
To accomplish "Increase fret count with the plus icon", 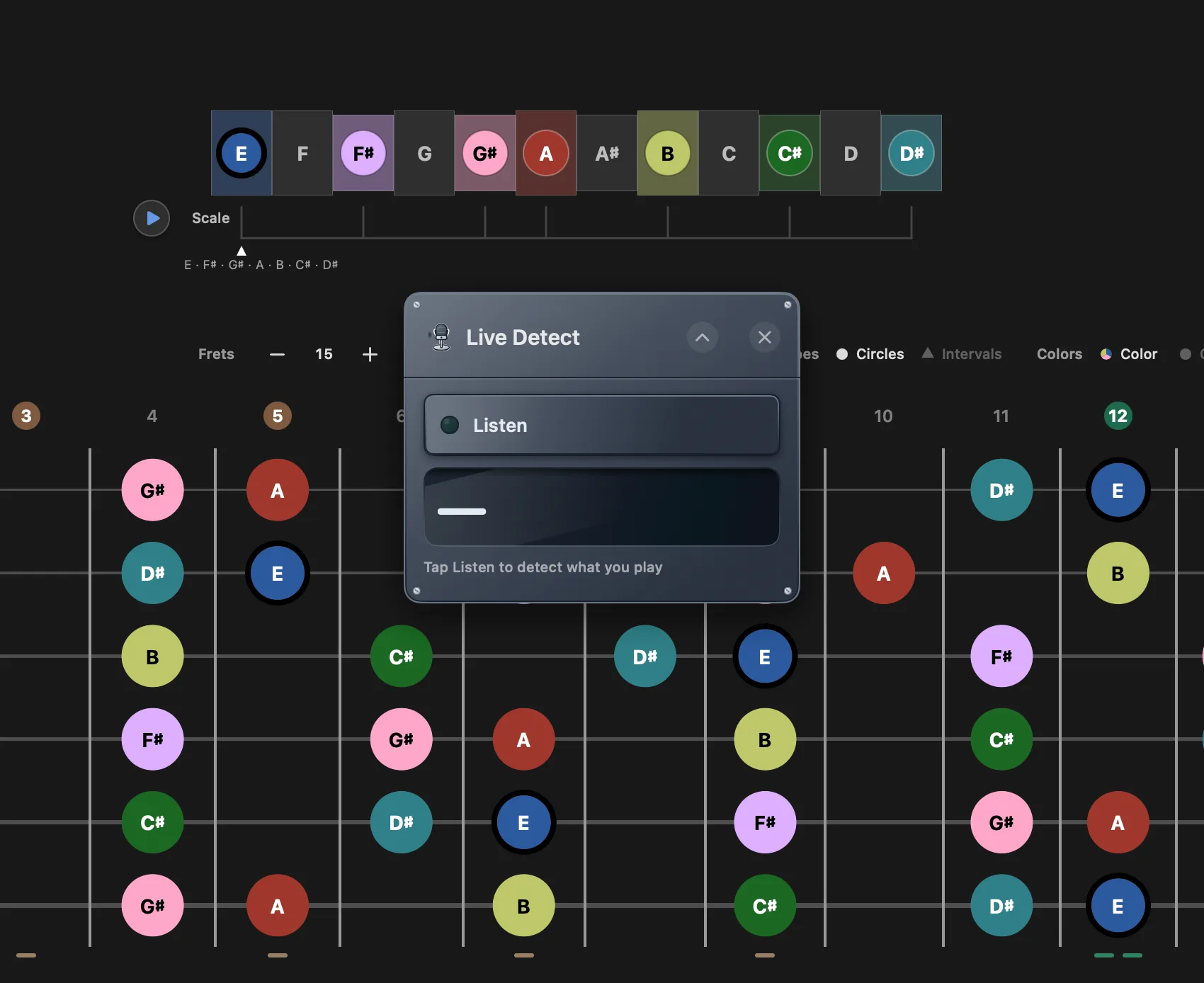I will [x=370, y=354].
